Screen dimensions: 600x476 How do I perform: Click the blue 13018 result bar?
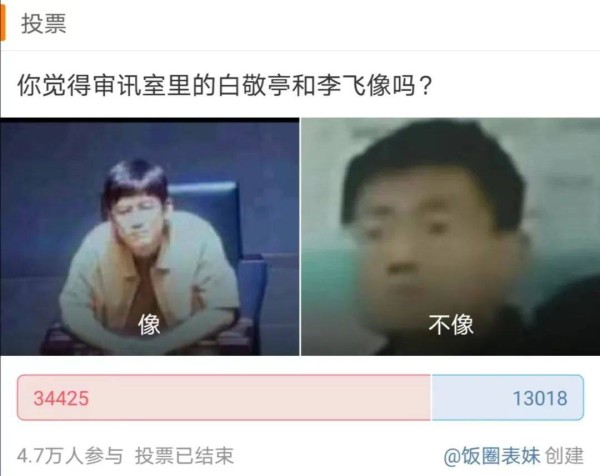(x=507, y=398)
